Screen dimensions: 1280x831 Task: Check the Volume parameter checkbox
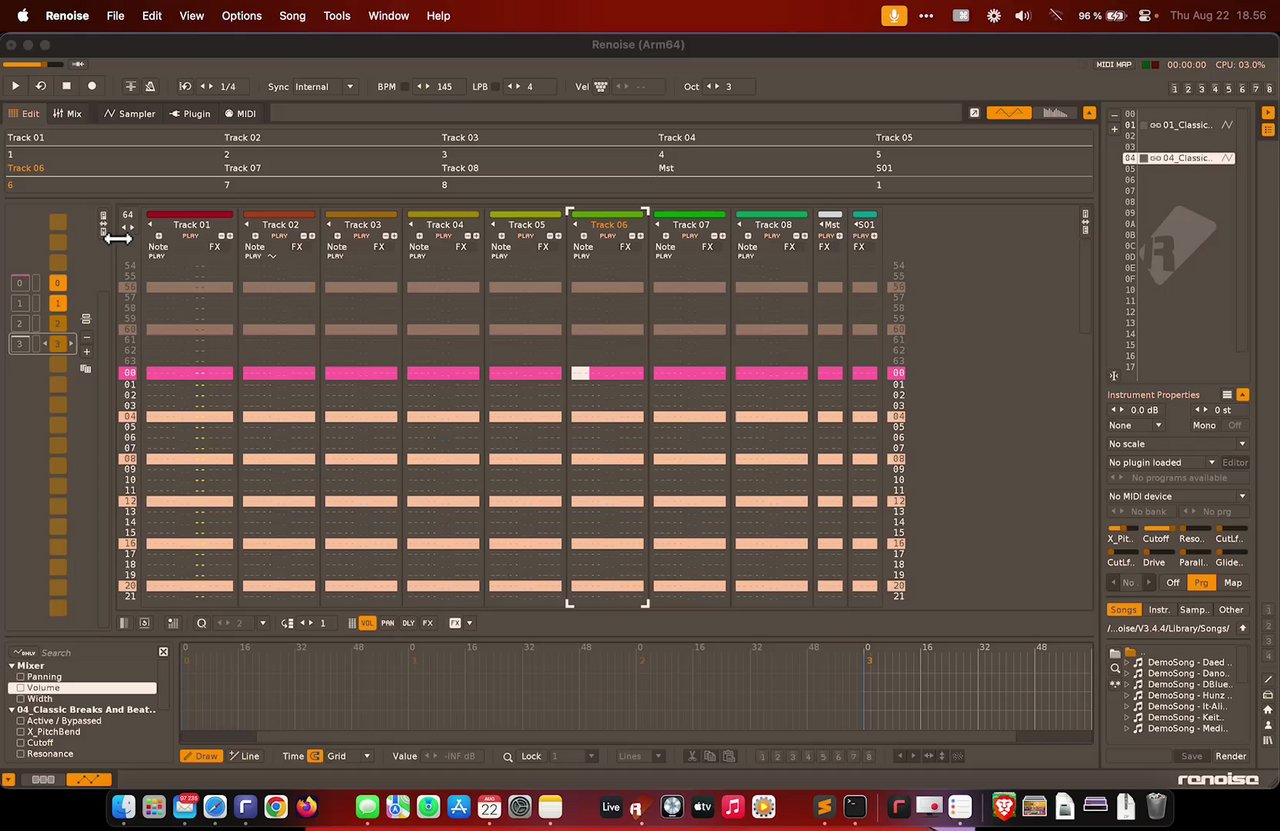click(21, 688)
